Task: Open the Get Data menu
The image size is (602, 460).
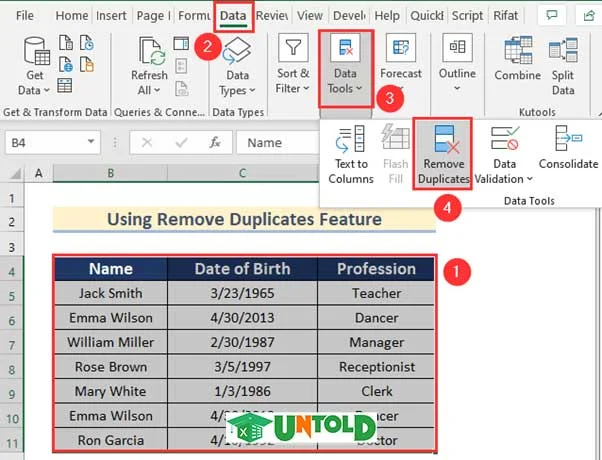Action: click(35, 66)
